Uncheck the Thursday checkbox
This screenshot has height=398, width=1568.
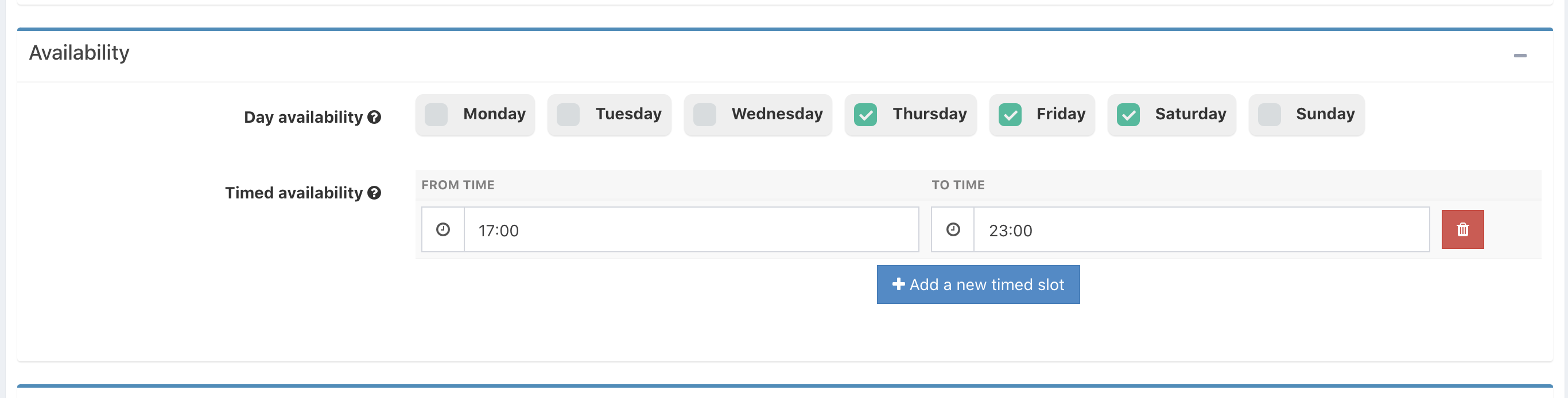pos(865,114)
